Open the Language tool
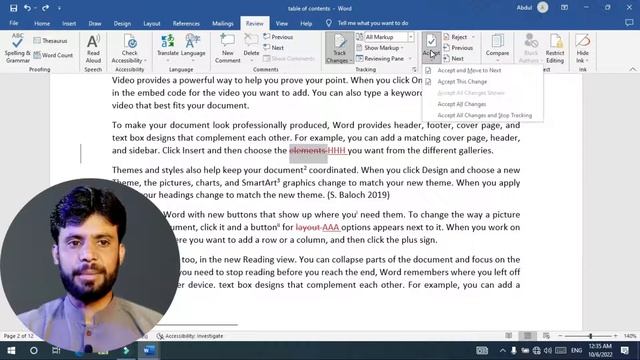Viewport: 640px width, 360px height. pyautogui.click(x=193, y=46)
